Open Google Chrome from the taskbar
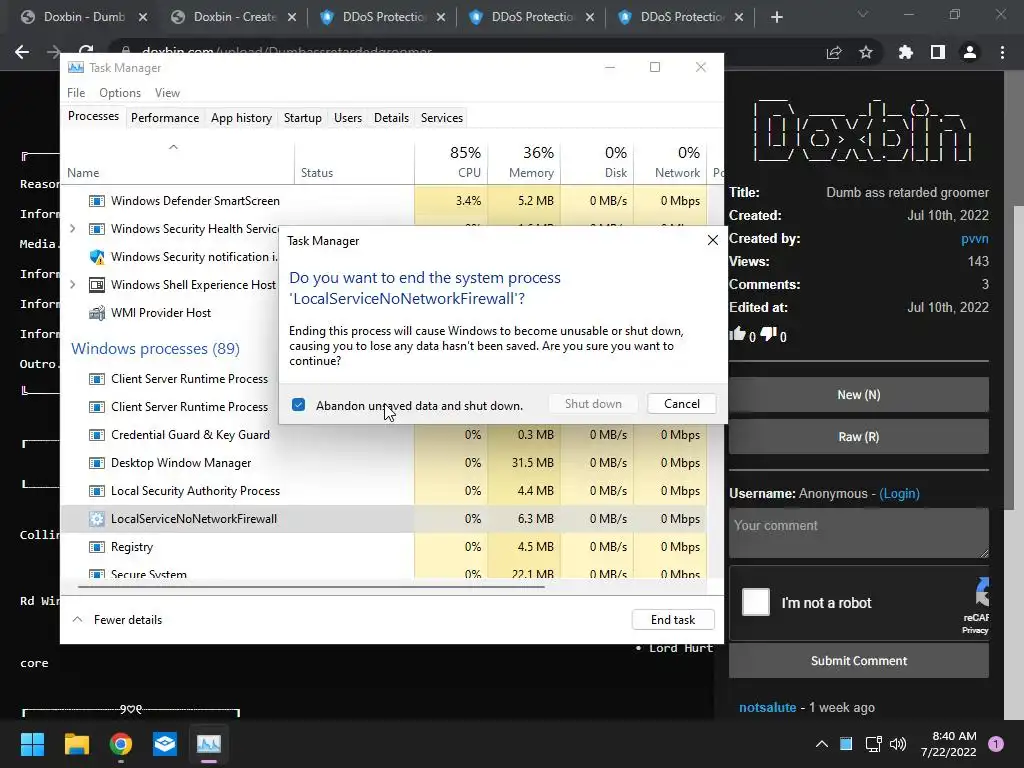1024x768 pixels. 121,744
